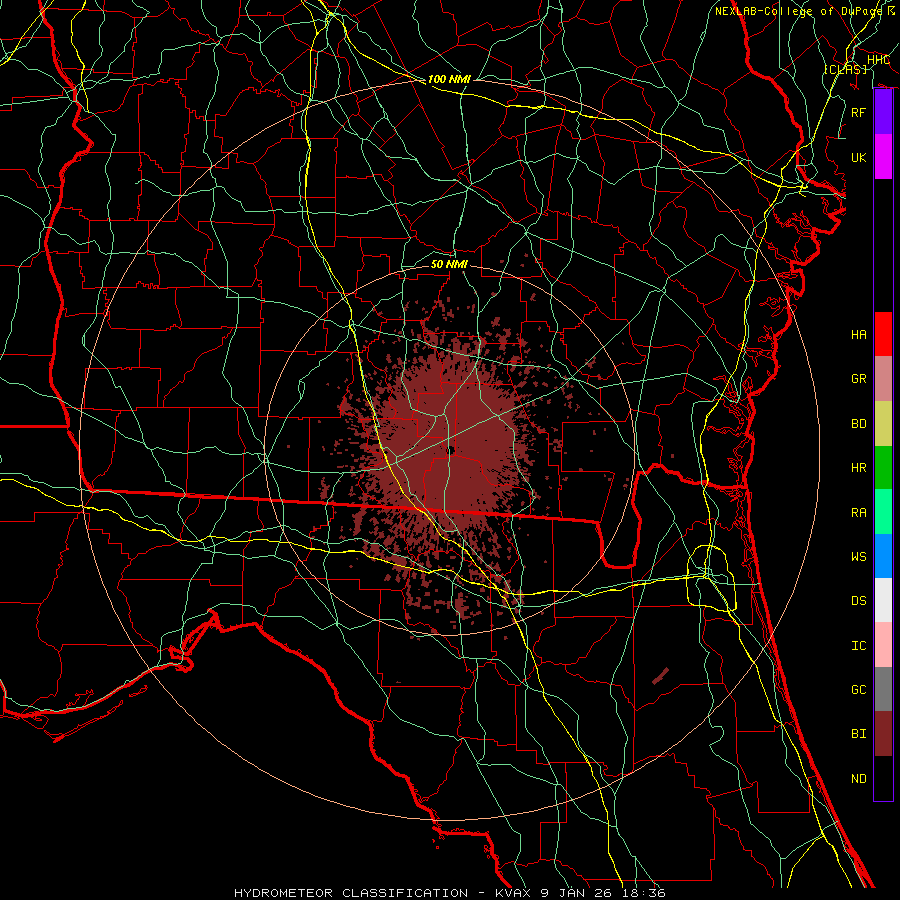Click the IC light pink legend swatch
Viewport: 900px width, 900px height.
click(x=883, y=645)
